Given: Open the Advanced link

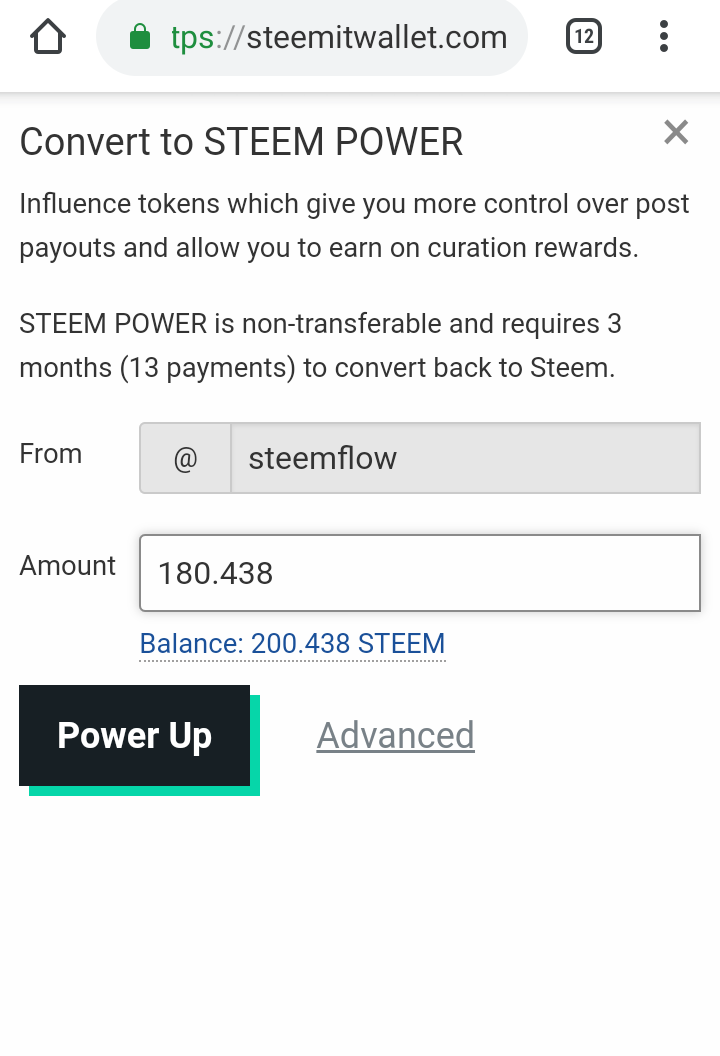Looking at the screenshot, I should [395, 736].
